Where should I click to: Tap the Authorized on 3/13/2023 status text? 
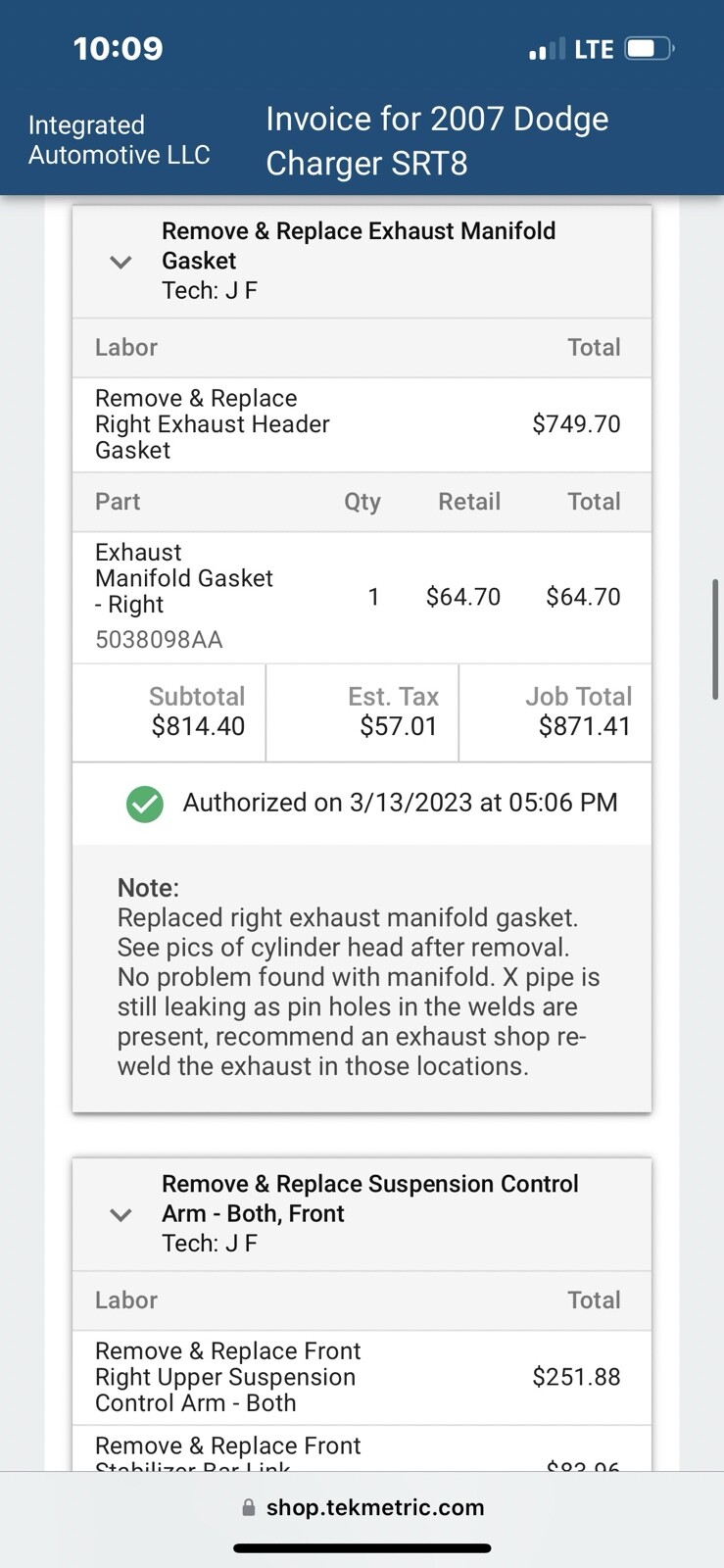click(x=400, y=803)
